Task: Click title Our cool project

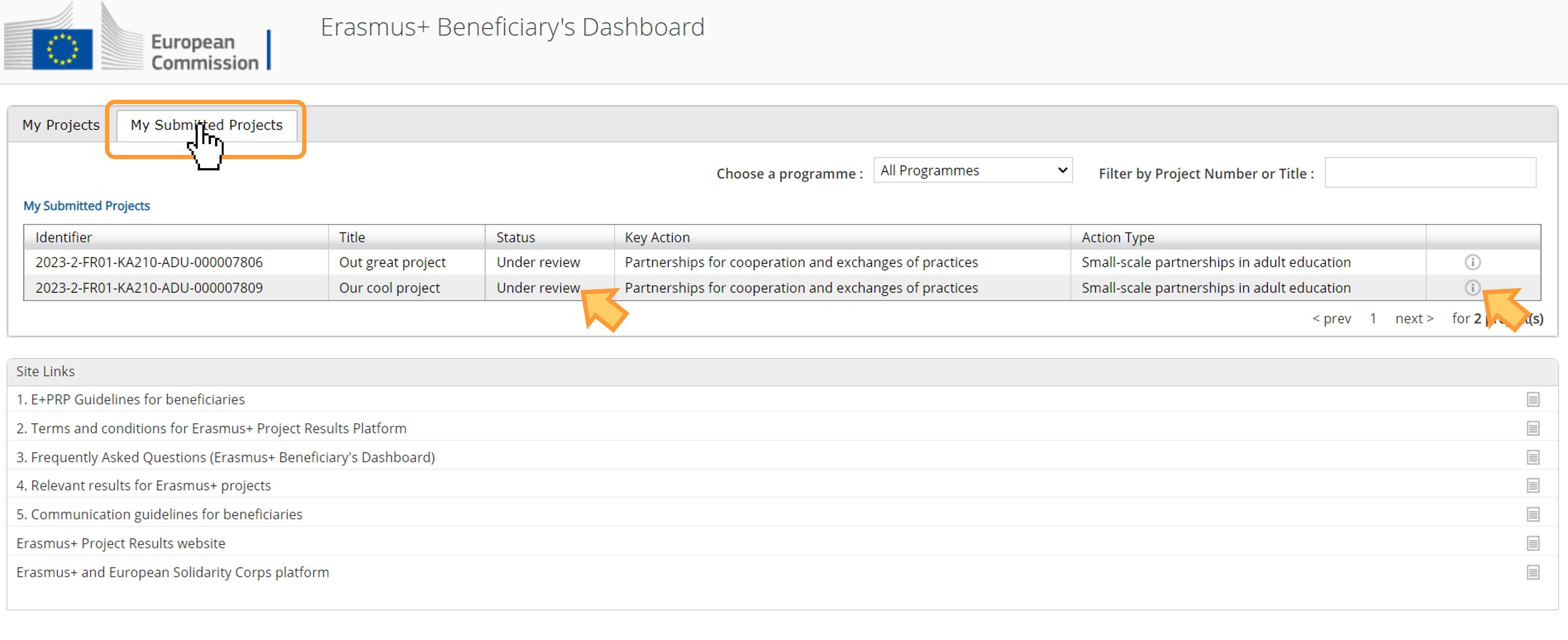Action: tap(389, 288)
